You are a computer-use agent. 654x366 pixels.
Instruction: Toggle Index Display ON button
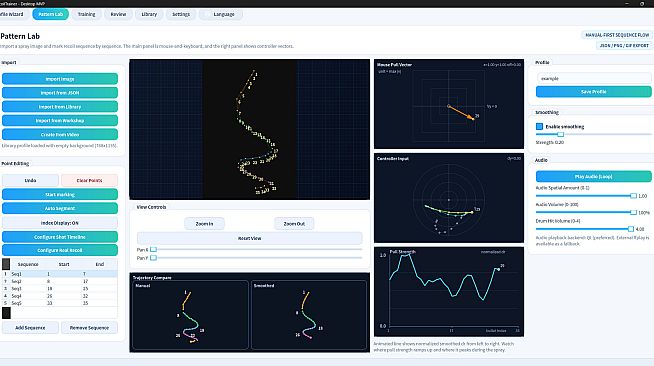click(x=60, y=223)
